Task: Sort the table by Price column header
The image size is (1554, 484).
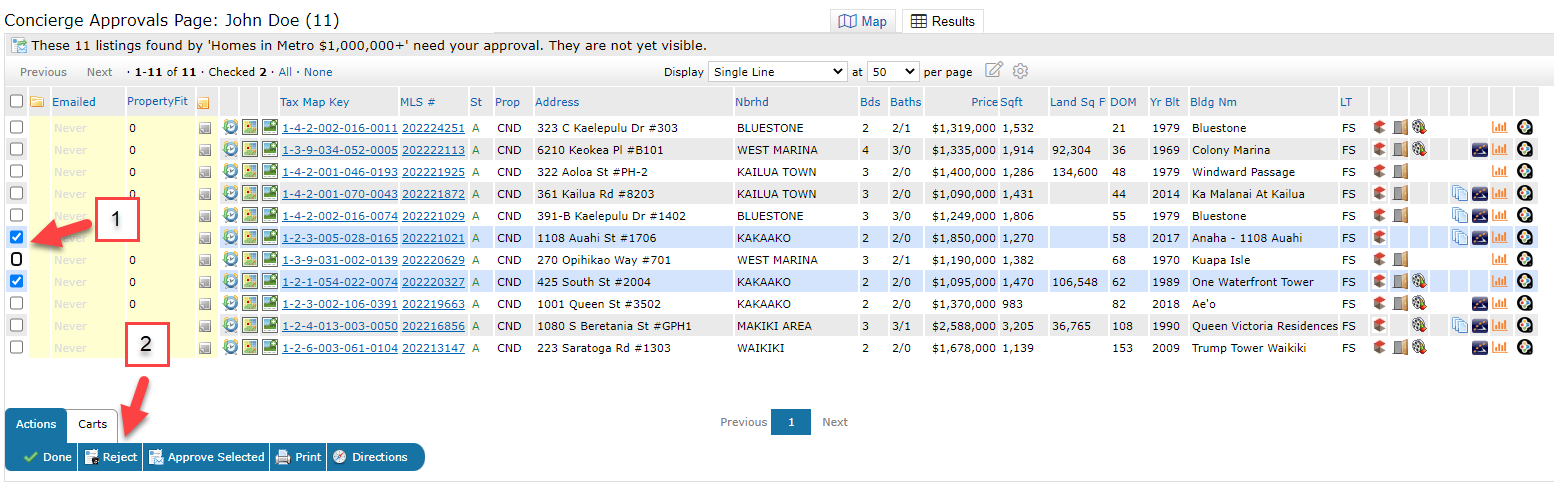Action: (x=984, y=102)
